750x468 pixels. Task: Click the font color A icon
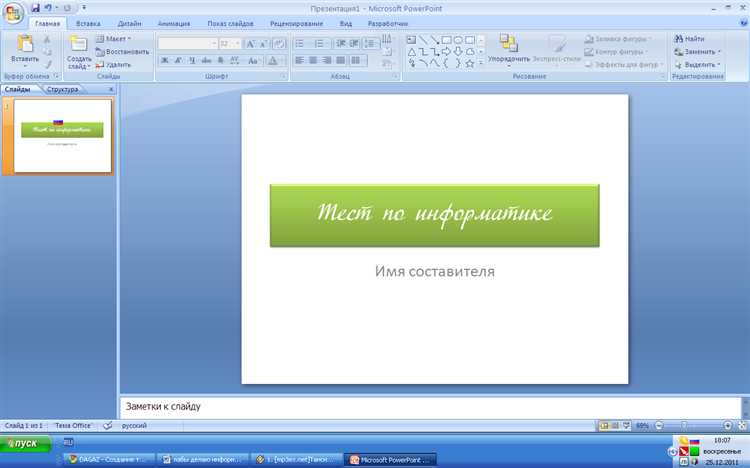272,60
